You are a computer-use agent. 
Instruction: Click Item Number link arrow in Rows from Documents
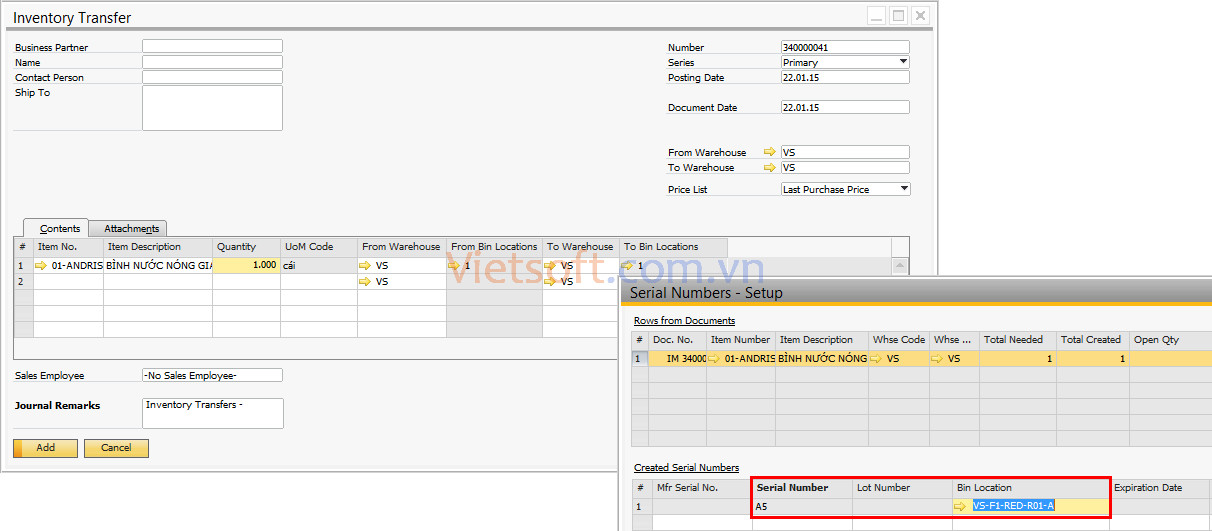(x=714, y=358)
